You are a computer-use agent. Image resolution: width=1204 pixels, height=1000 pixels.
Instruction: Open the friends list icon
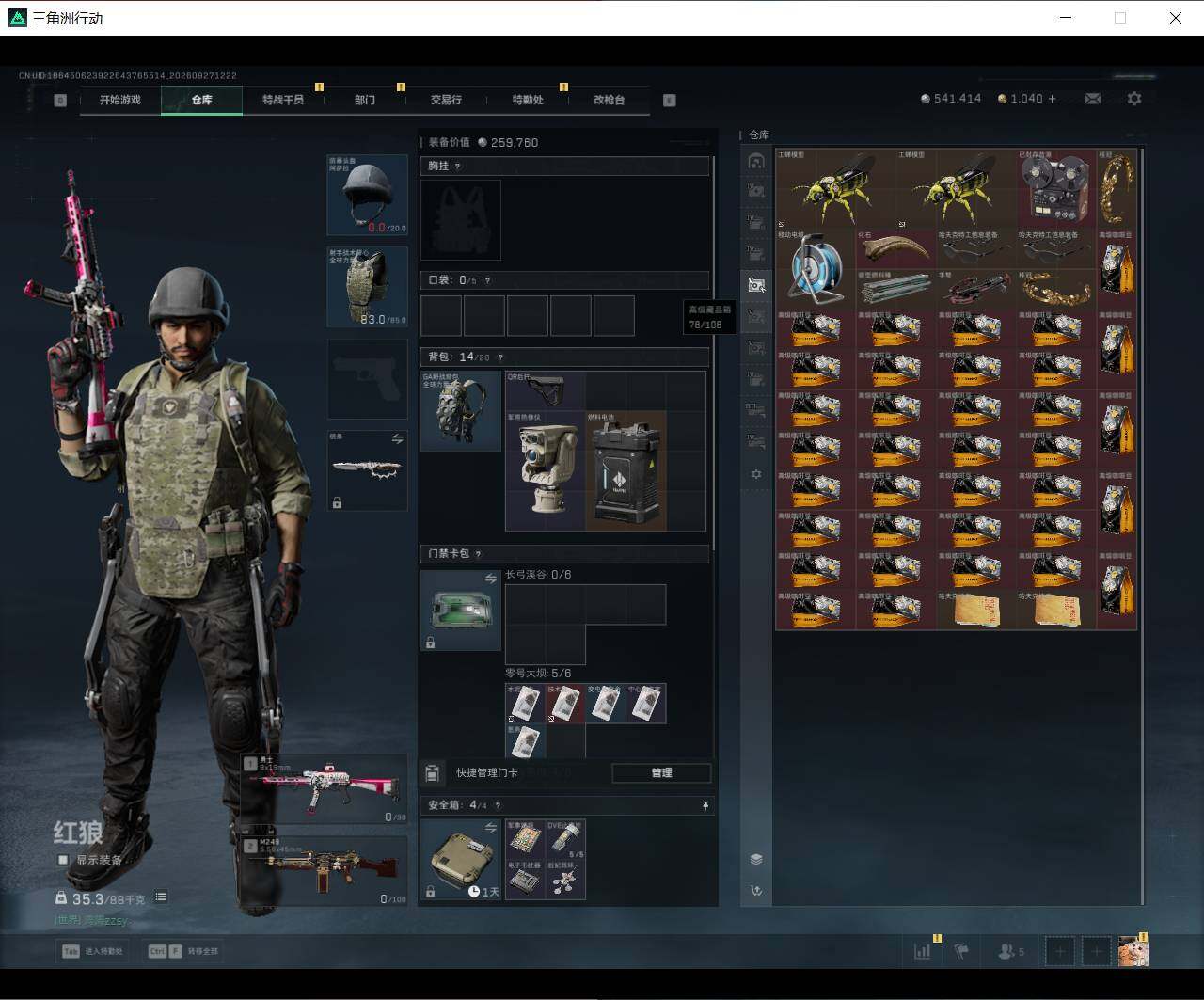[1010, 951]
